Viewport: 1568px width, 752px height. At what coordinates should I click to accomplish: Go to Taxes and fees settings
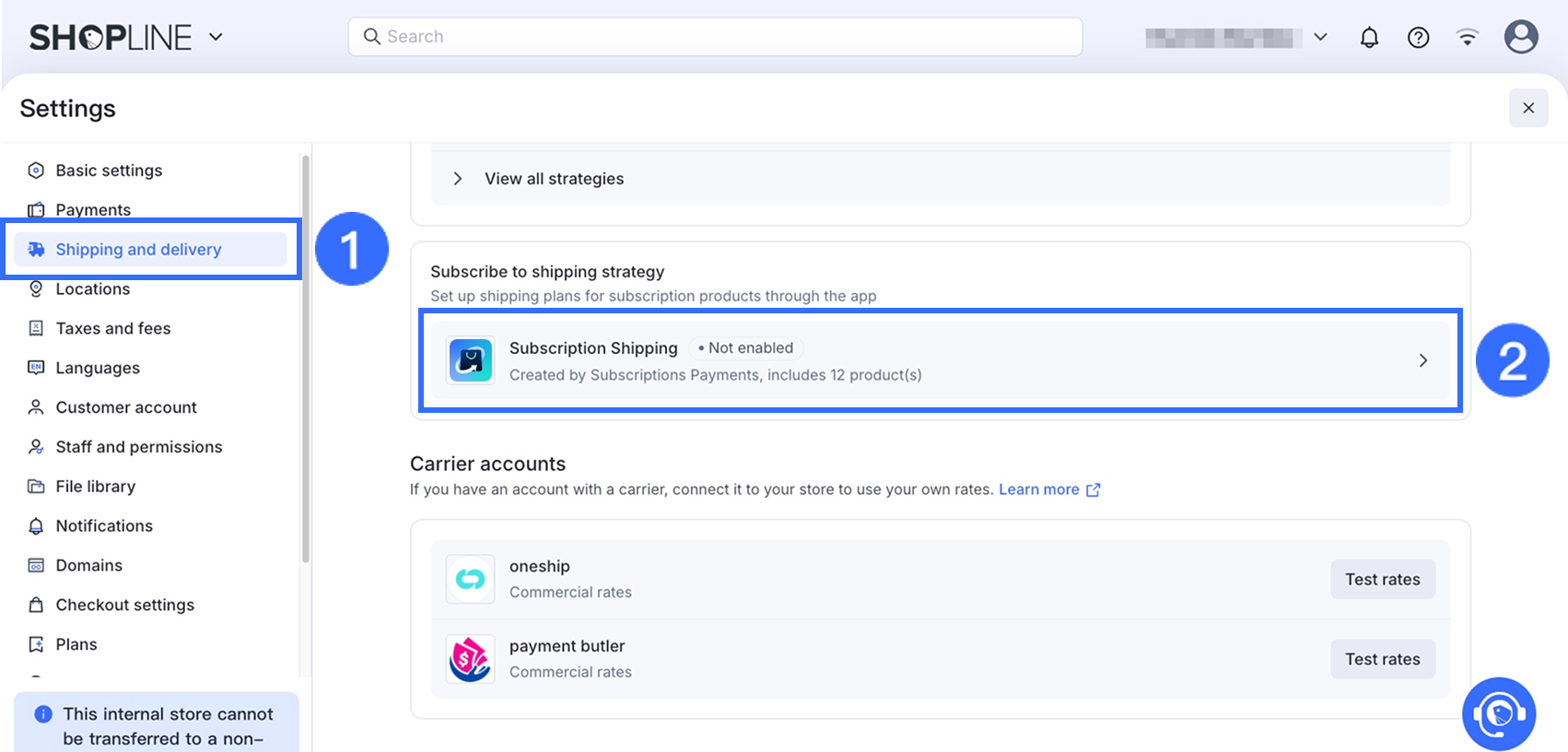(113, 328)
